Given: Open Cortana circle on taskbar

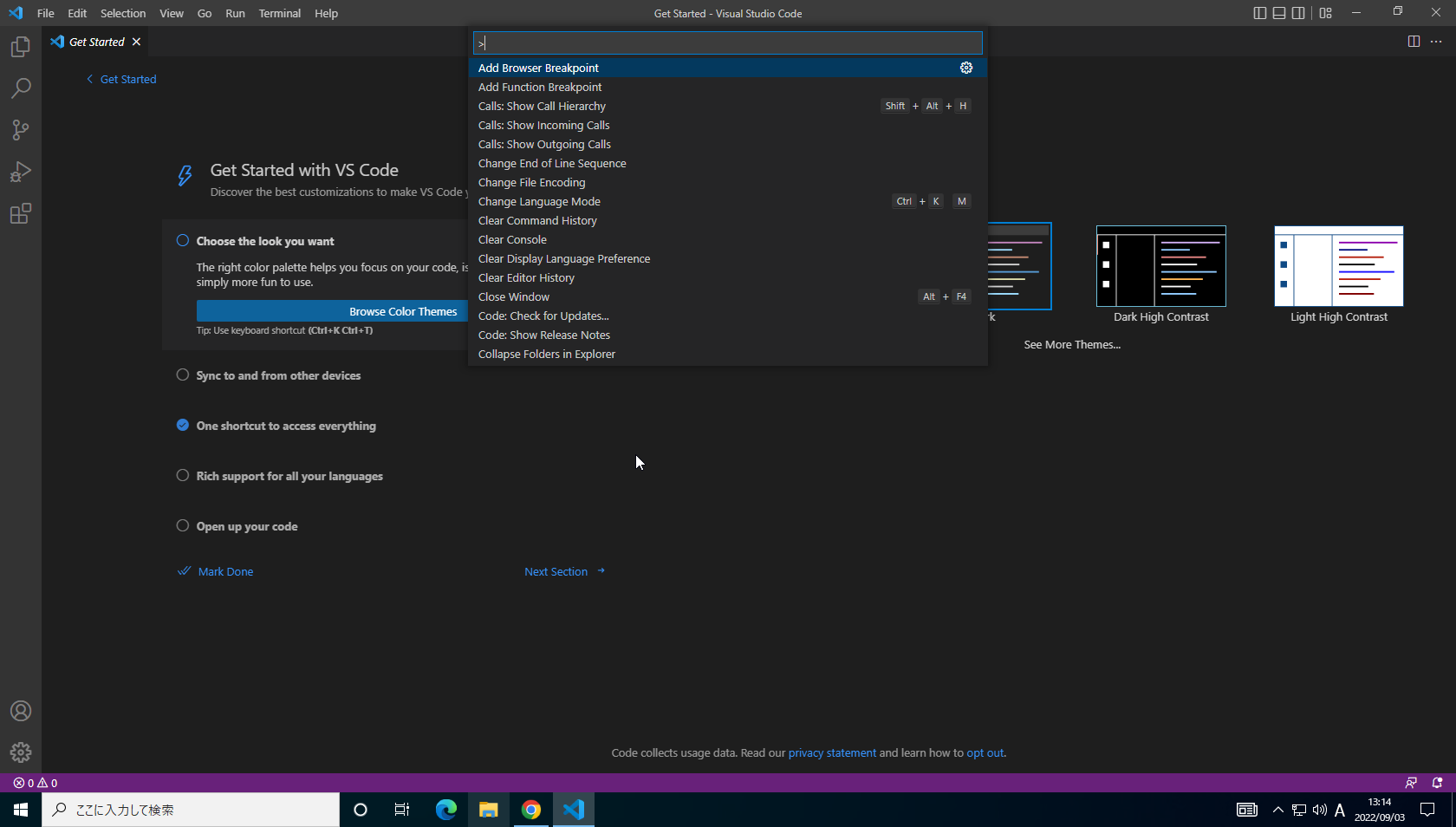Looking at the screenshot, I should [361, 810].
